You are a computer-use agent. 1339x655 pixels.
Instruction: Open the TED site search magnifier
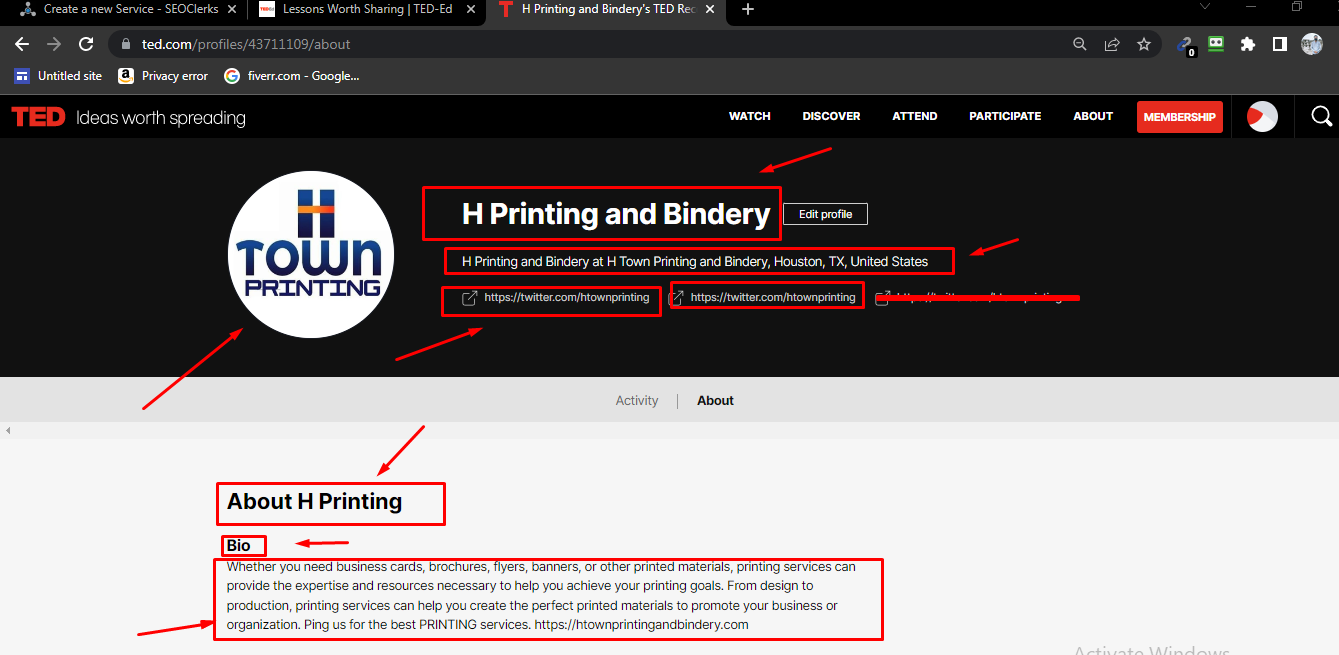pos(1321,117)
